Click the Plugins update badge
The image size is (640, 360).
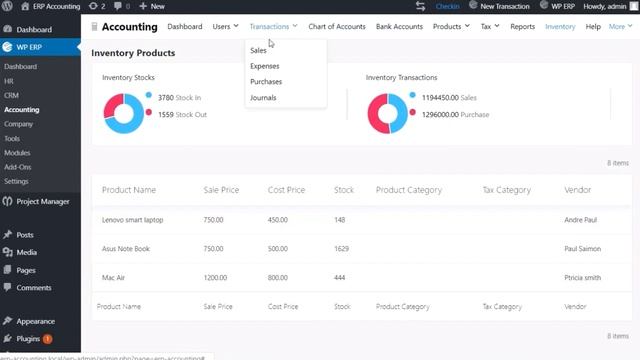point(47,339)
